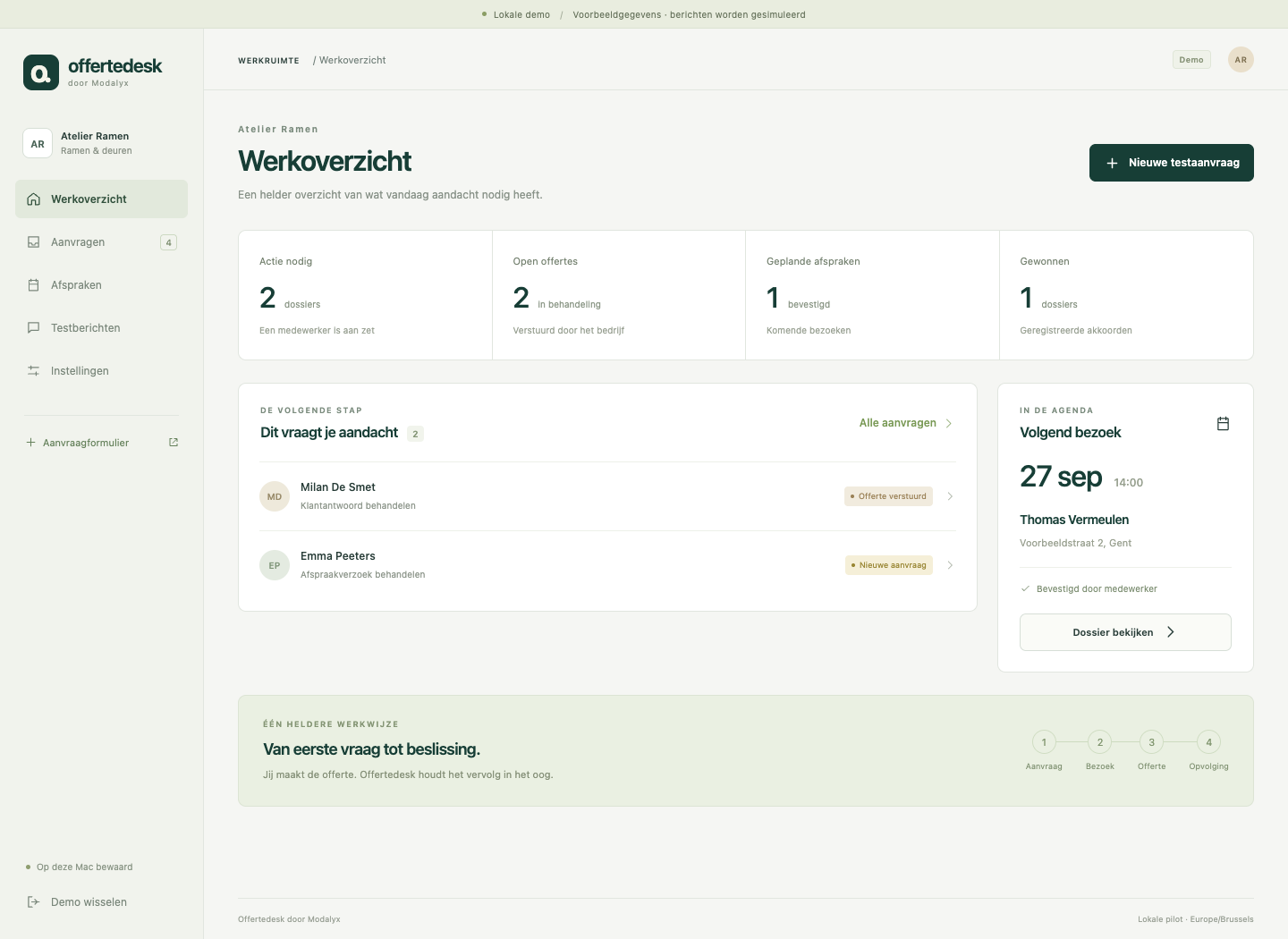1288x939 pixels.
Task: Click the checkmark icon beside Bevestigd door medewerker
Action: pyautogui.click(x=1025, y=588)
